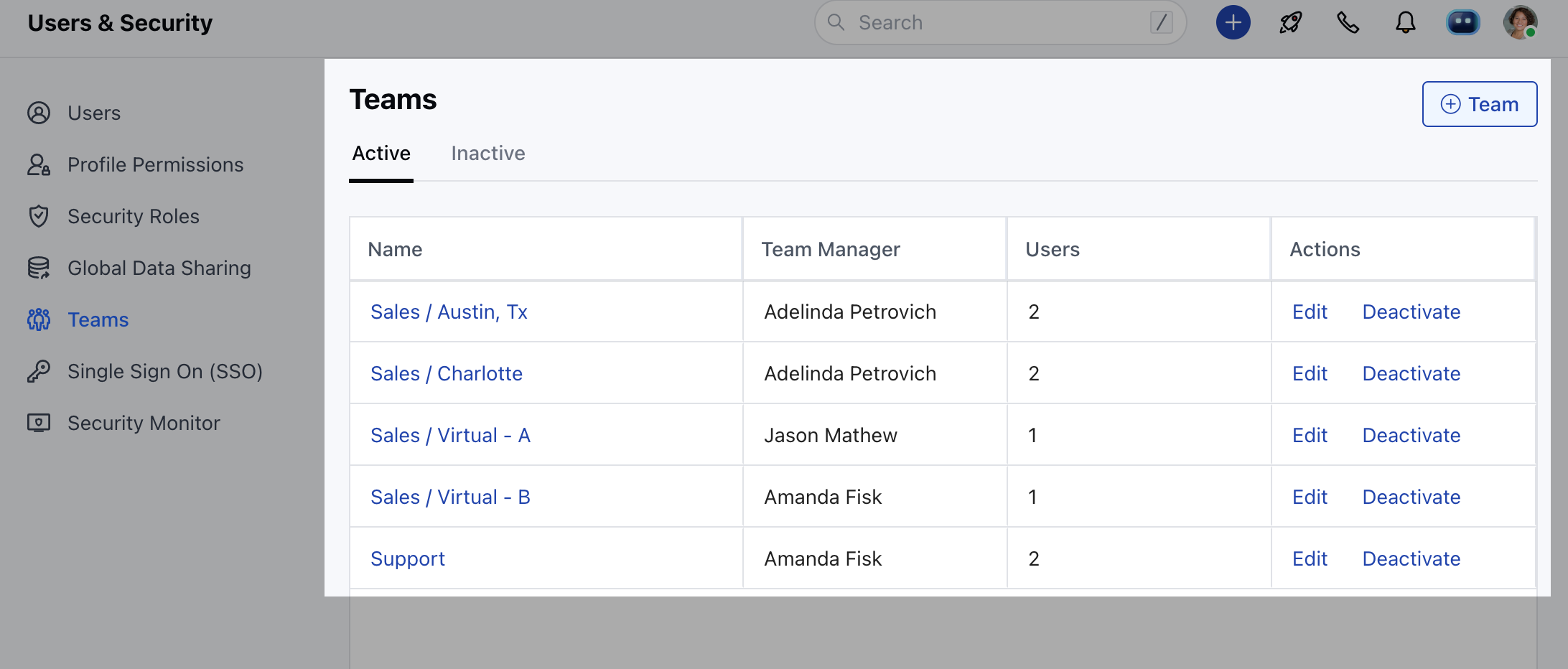Open Profile Permissions in the sidebar
This screenshot has width=1568, height=669.
click(x=155, y=164)
